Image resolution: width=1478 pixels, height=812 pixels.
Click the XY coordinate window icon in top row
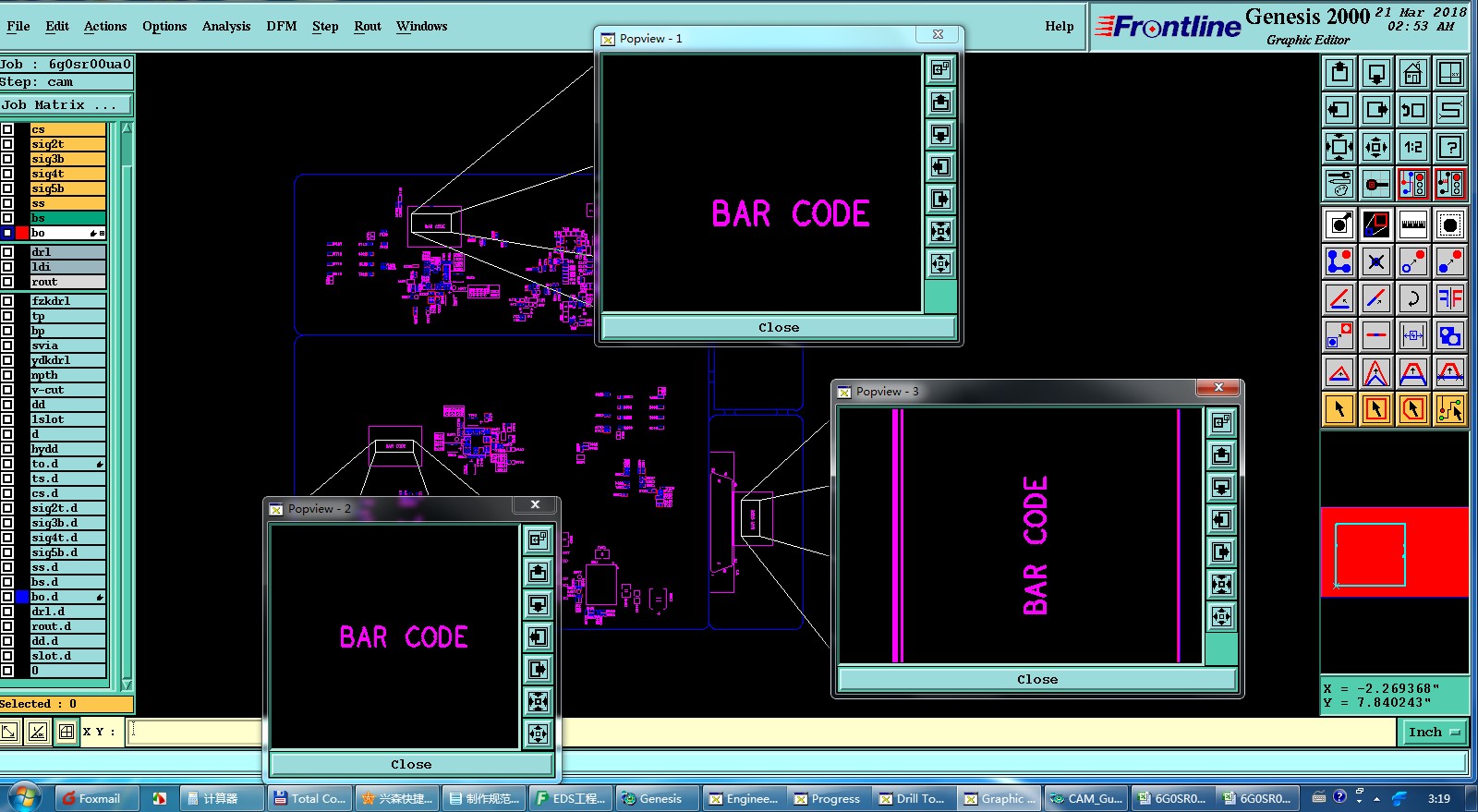pos(1450,73)
